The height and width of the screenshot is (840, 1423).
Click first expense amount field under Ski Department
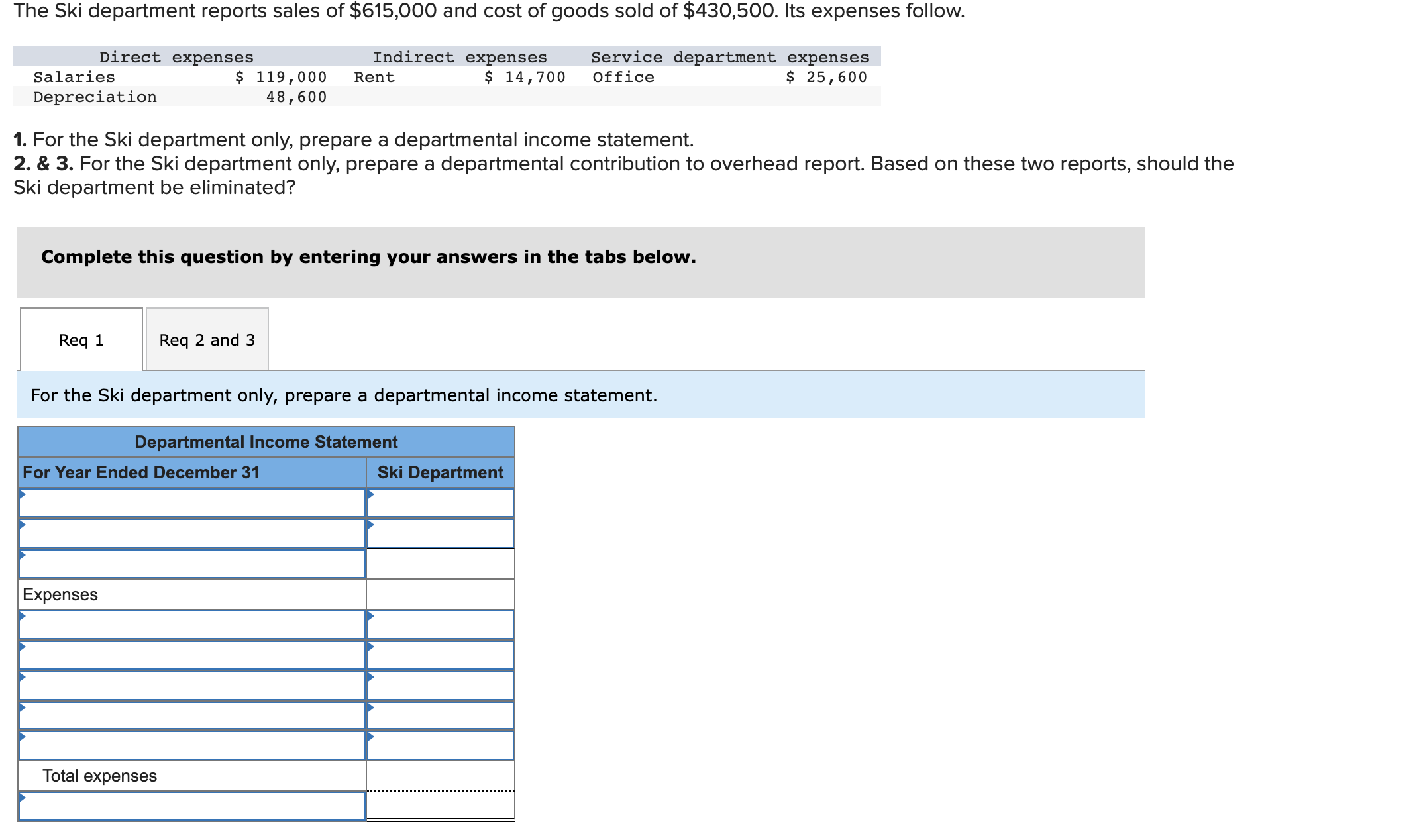441,625
